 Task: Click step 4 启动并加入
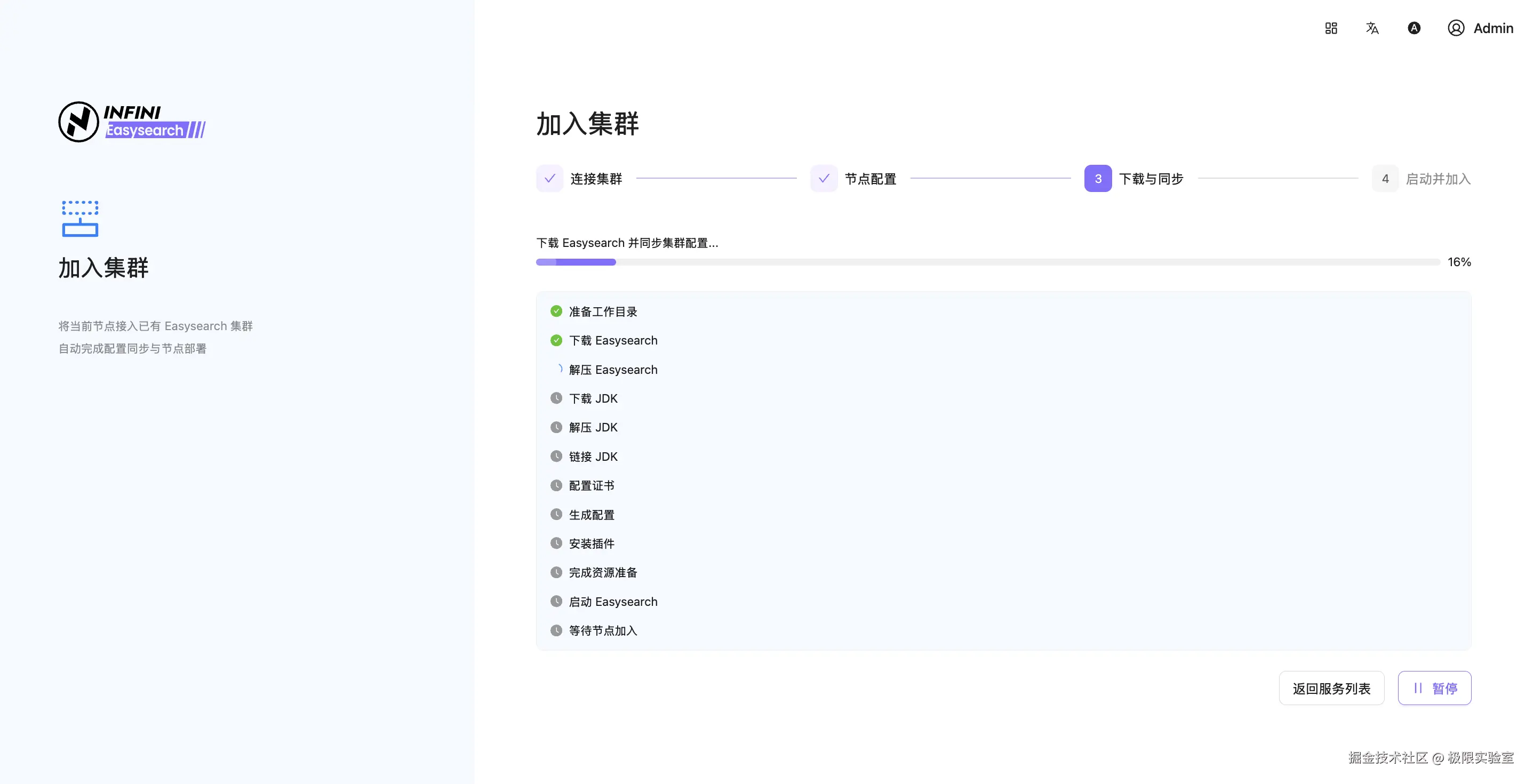(1385, 179)
